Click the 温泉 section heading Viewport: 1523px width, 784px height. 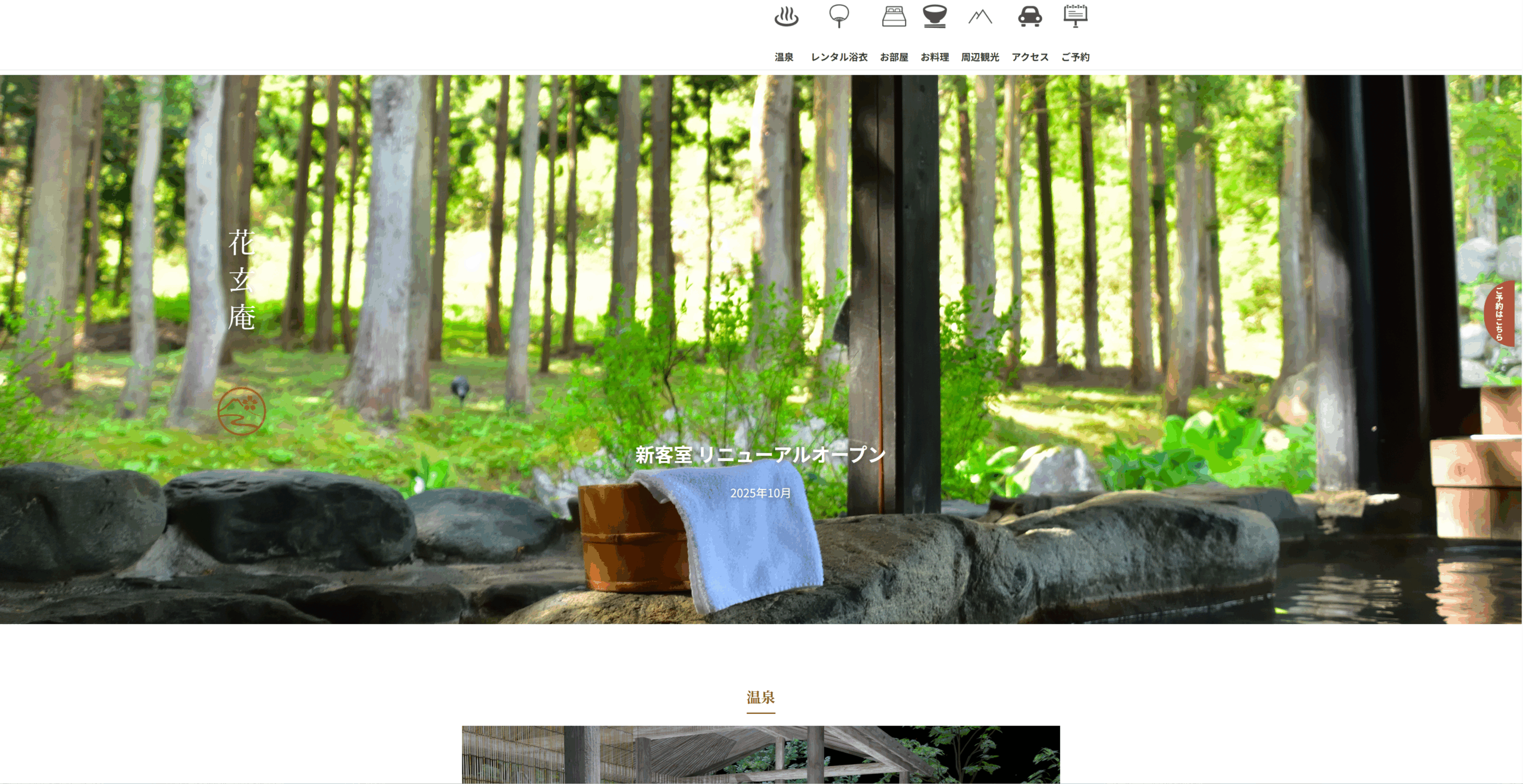[760, 697]
